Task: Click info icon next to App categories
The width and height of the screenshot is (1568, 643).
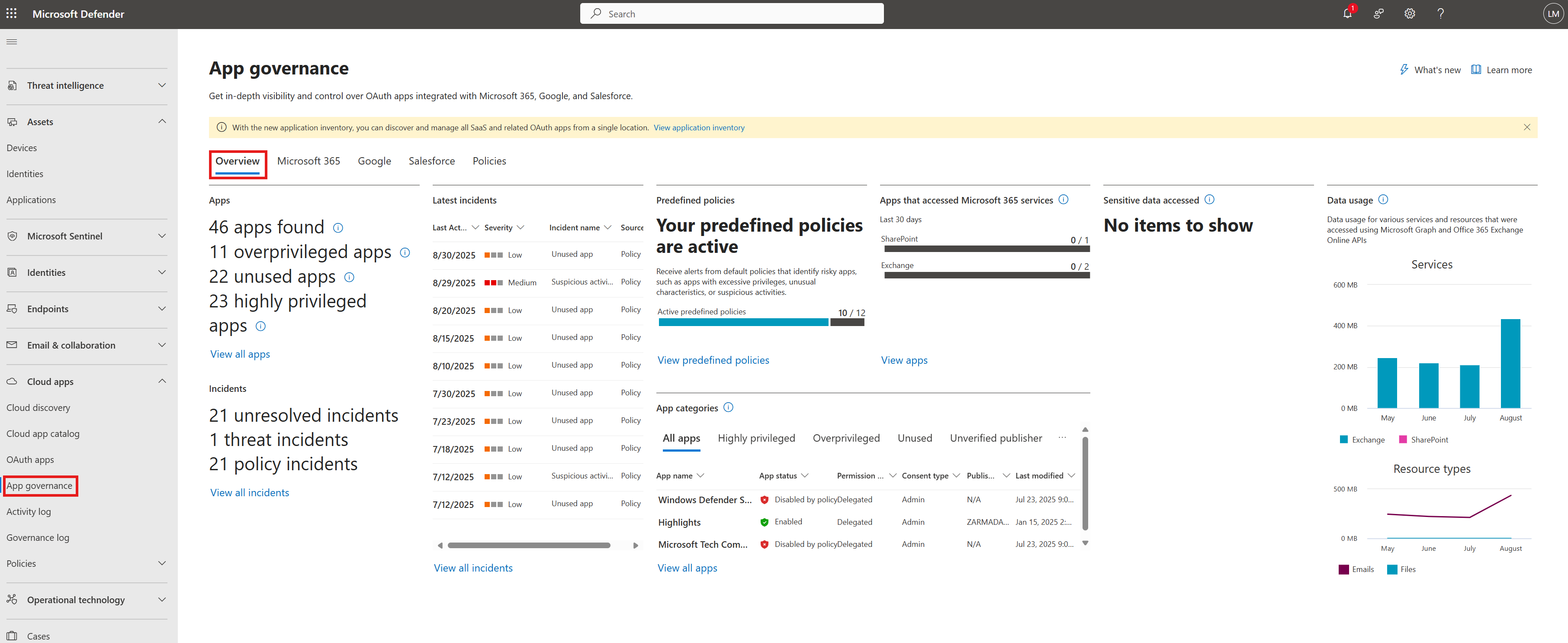Action: tap(729, 407)
